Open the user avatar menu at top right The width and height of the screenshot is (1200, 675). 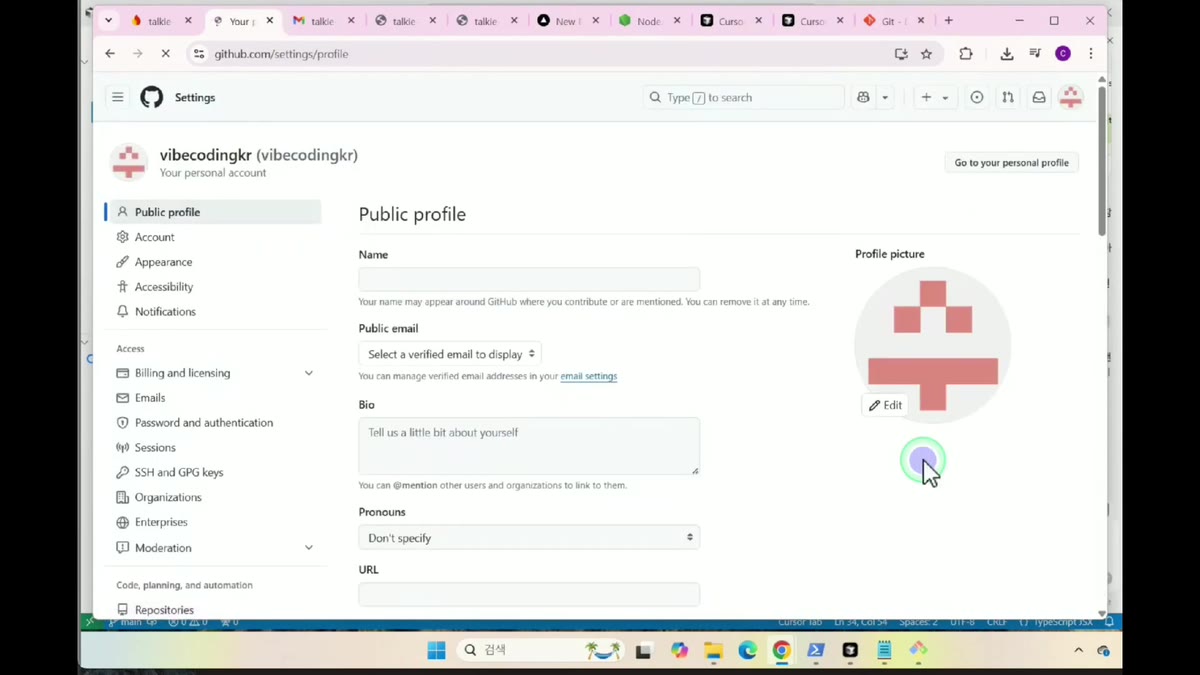(1071, 97)
